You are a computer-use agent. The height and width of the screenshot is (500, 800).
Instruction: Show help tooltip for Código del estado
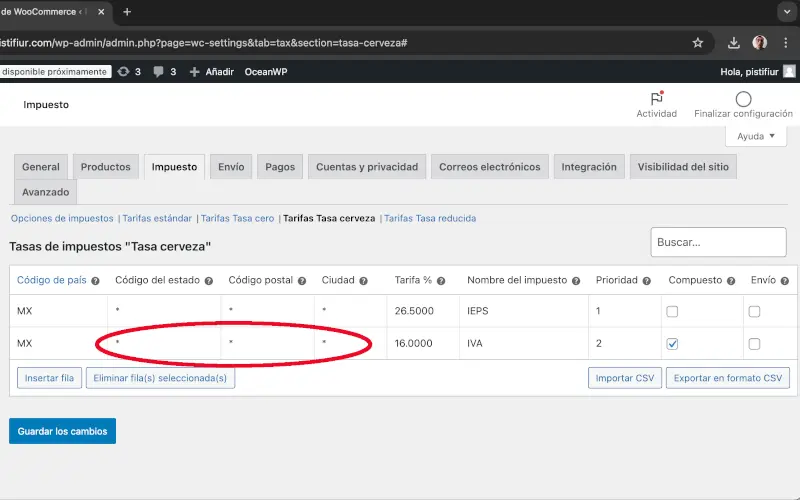tap(209, 281)
